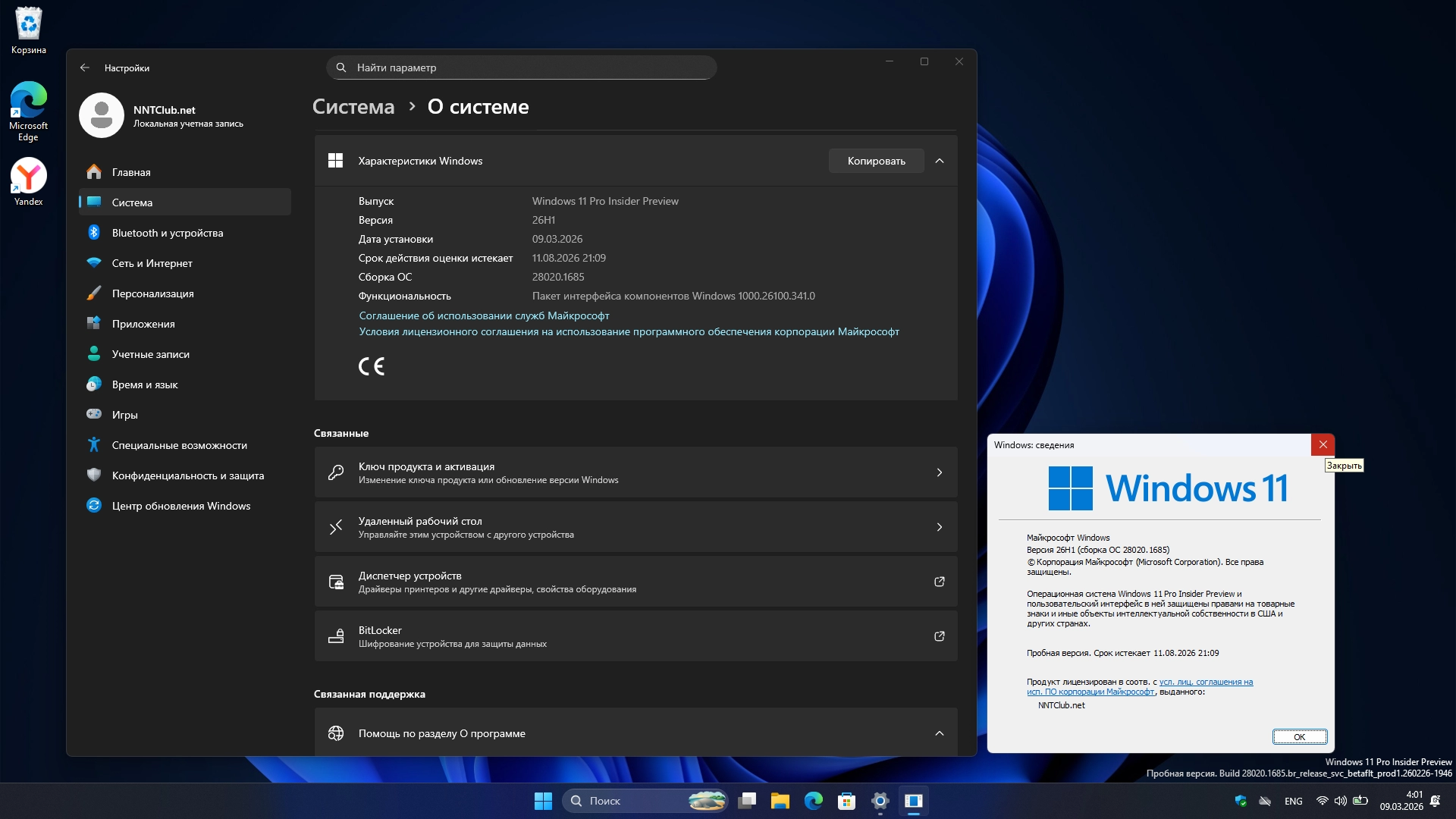Click the Копировать button
This screenshot has width=1456, height=819.
876,161
